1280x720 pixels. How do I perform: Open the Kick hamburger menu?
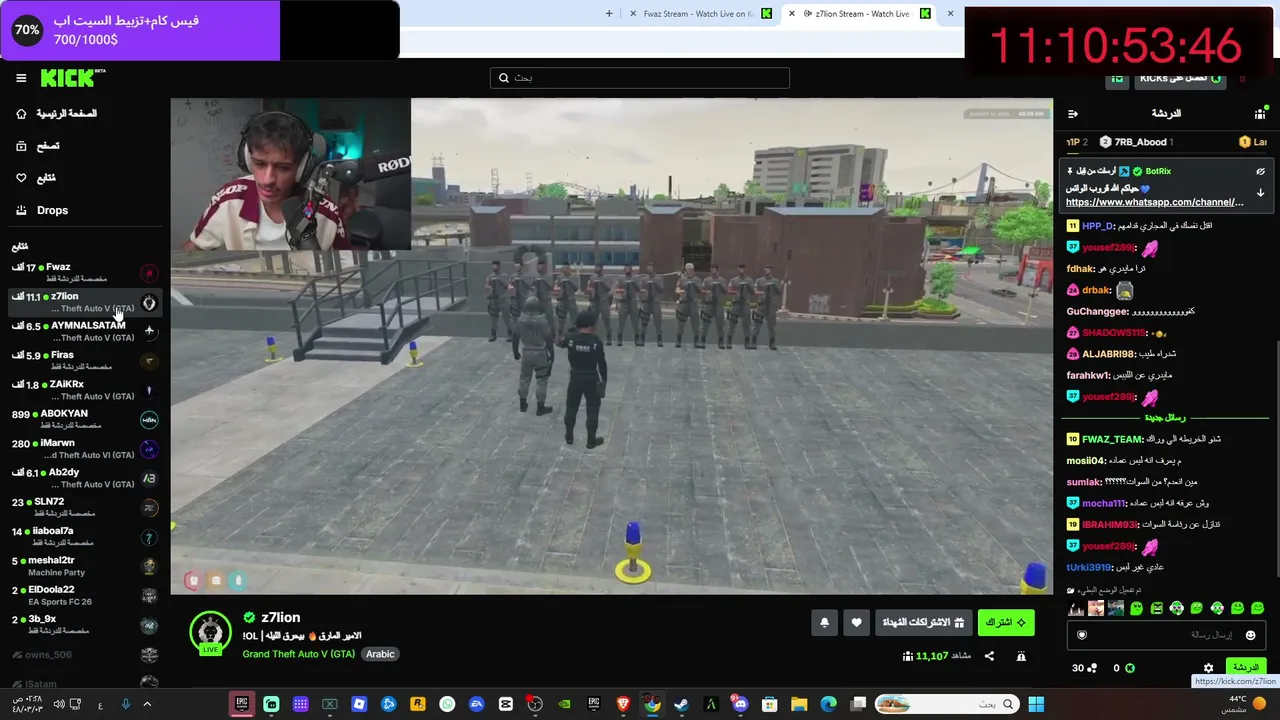pyautogui.click(x=21, y=78)
